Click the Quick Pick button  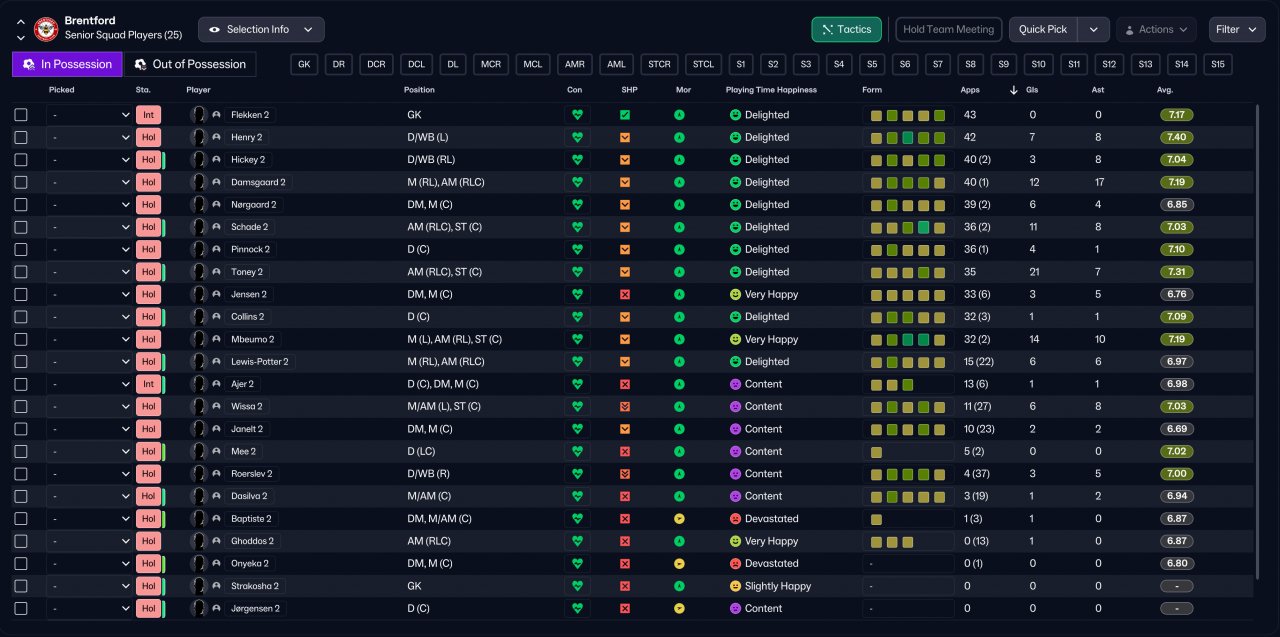coord(1045,29)
